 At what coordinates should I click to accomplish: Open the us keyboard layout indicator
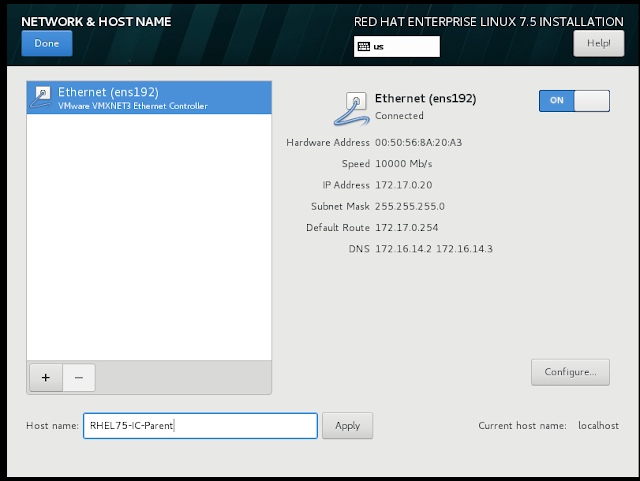(x=397, y=47)
